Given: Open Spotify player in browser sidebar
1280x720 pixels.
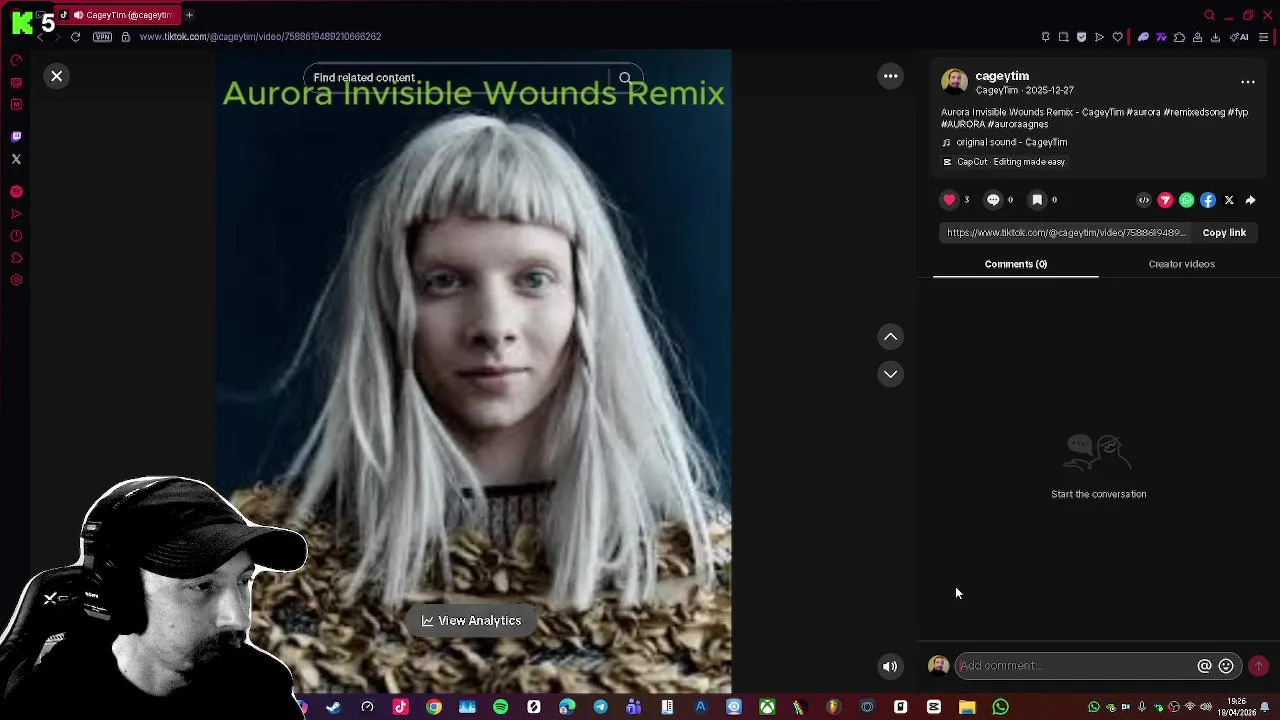Looking at the screenshot, I should coord(16,191).
